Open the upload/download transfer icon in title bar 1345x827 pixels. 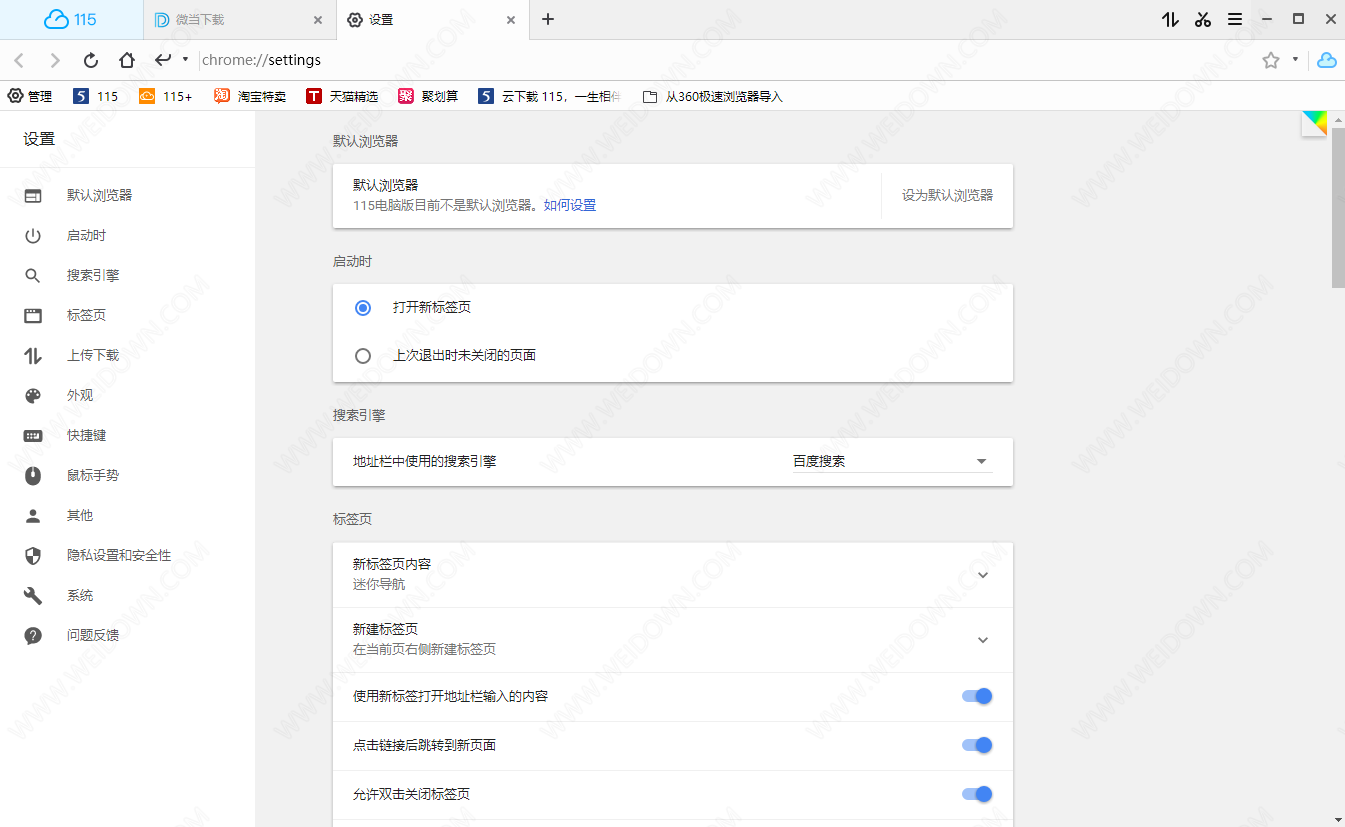[x=1170, y=19]
